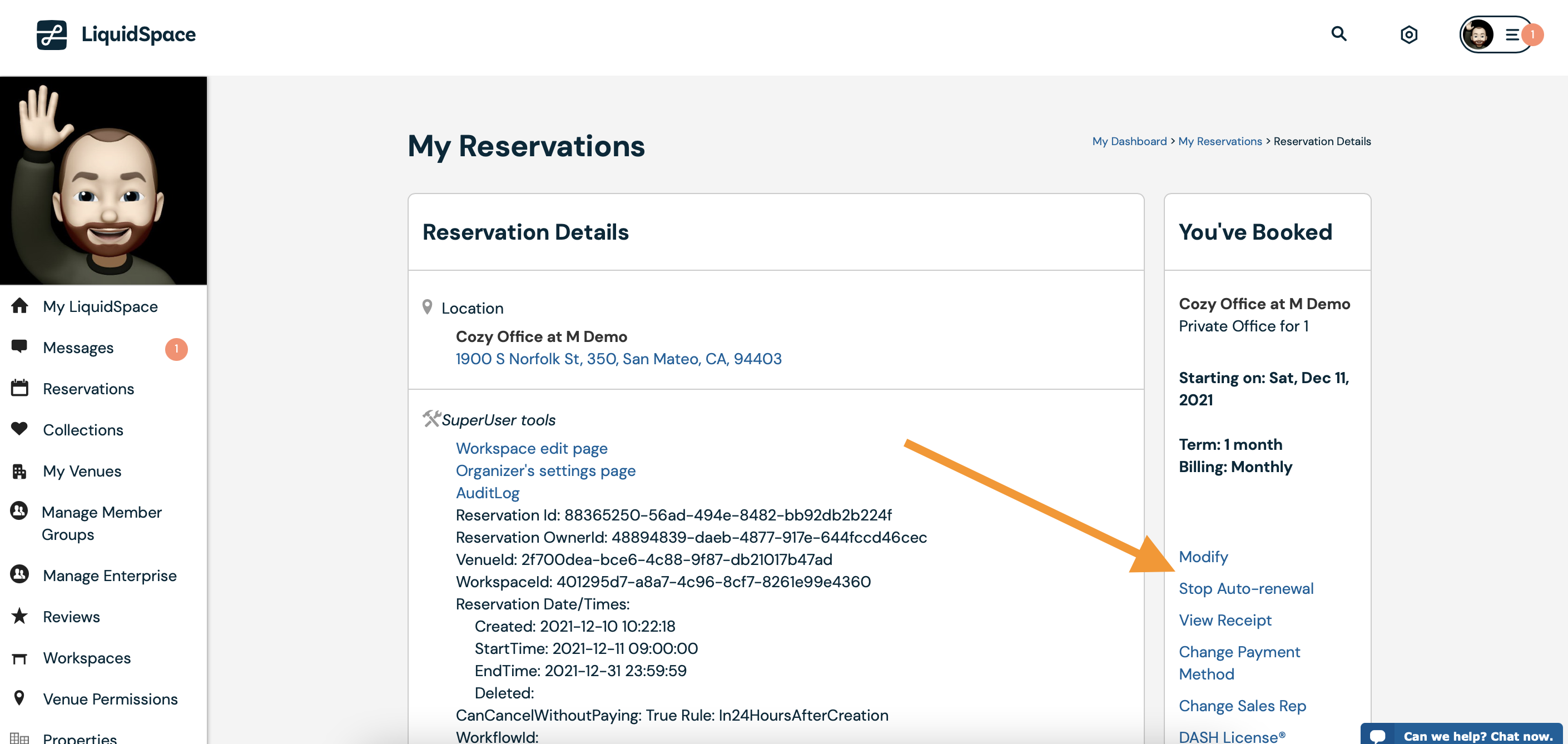Click the unread badge beside Messages

coord(176,349)
